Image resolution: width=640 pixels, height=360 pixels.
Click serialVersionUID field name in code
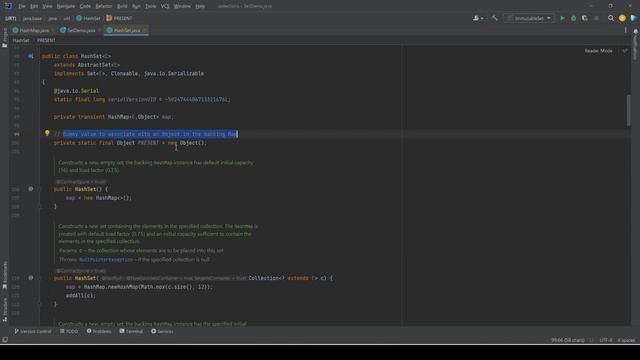pyautogui.click(x=132, y=100)
